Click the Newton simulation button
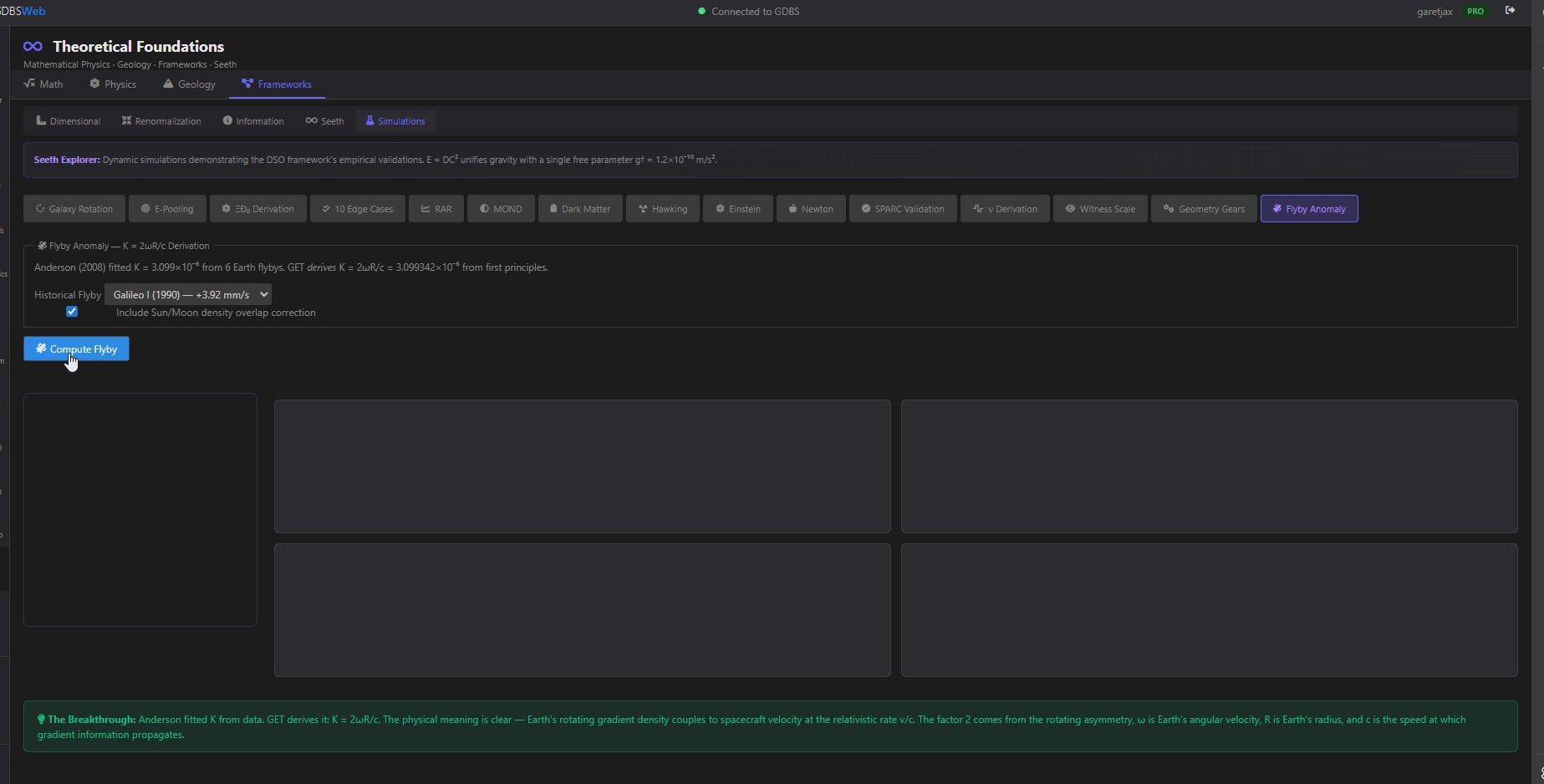The image size is (1544, 784). [x=810, y=209]
